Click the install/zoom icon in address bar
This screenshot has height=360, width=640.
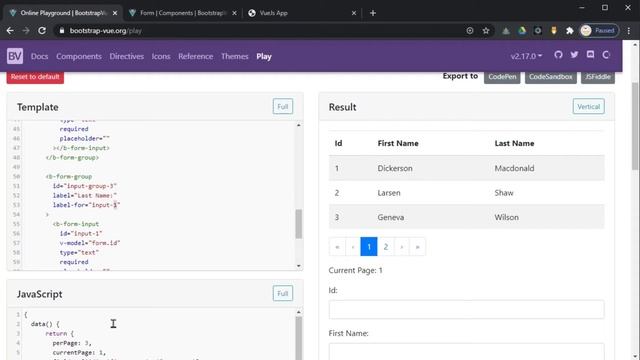coord(470,31)
